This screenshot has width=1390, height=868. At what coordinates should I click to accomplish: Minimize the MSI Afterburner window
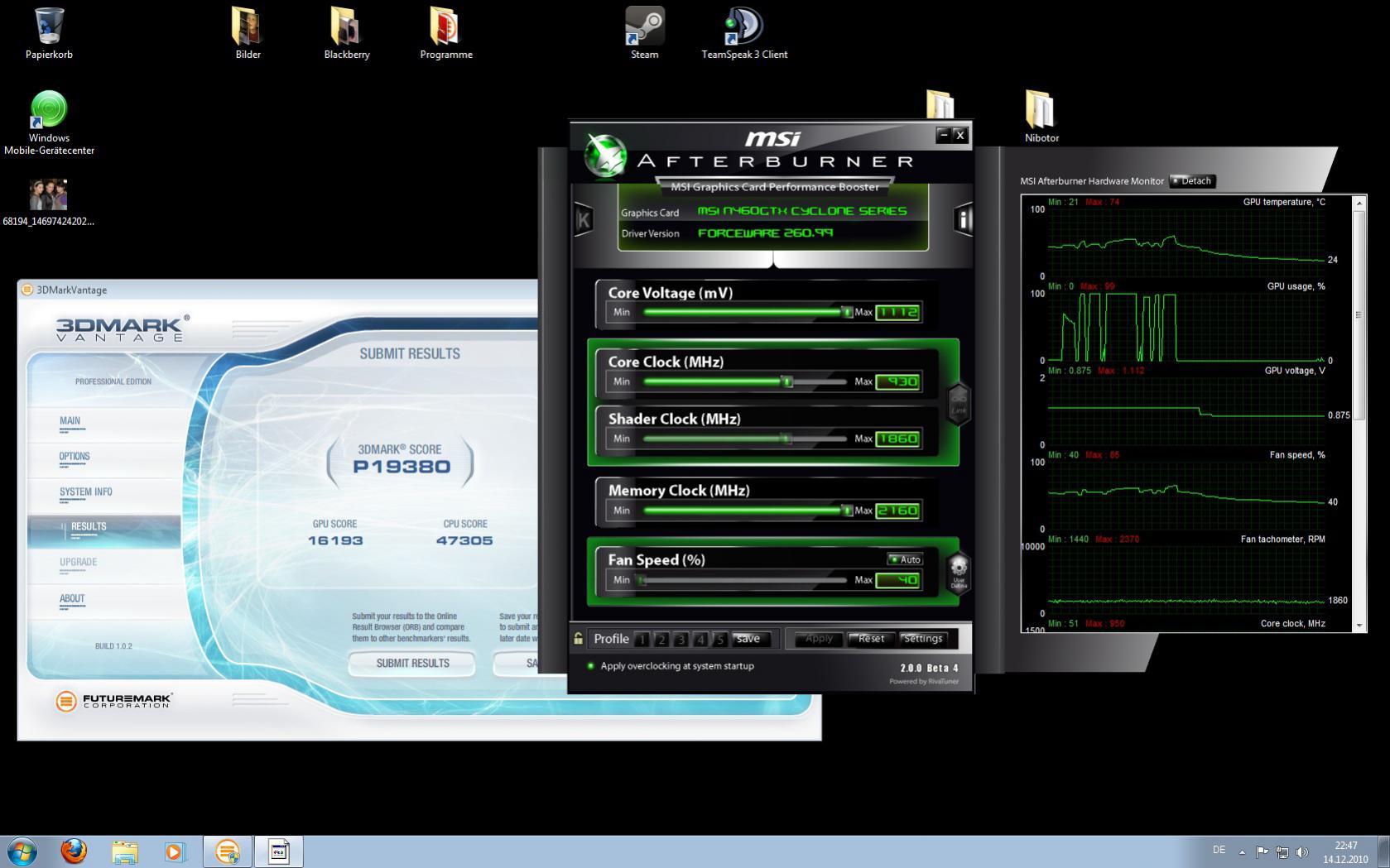[x=944, y=135]
